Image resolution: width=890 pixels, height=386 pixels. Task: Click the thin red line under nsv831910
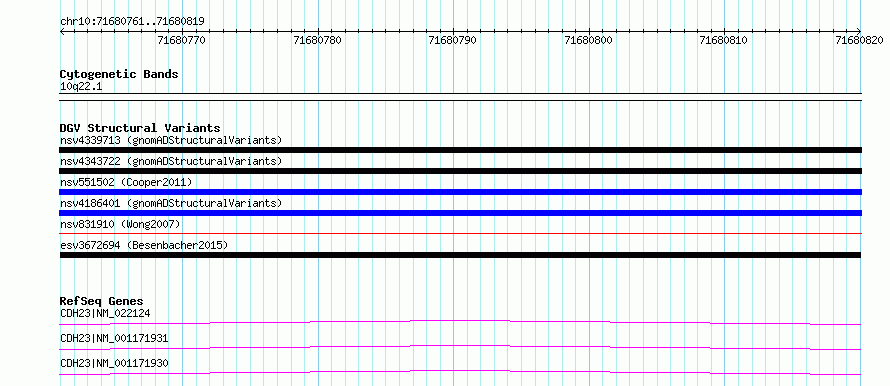coord(460,233)
